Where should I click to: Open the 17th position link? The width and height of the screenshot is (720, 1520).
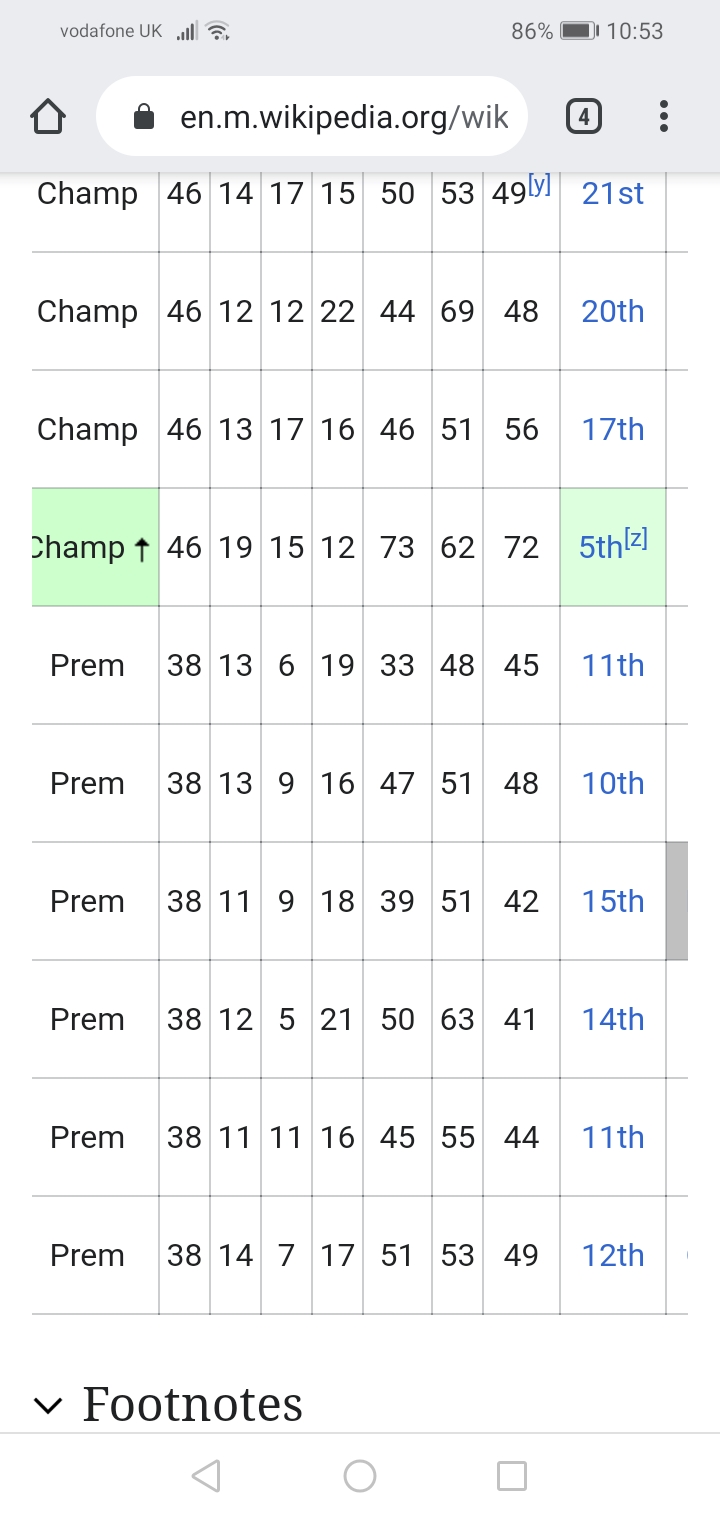612,430
